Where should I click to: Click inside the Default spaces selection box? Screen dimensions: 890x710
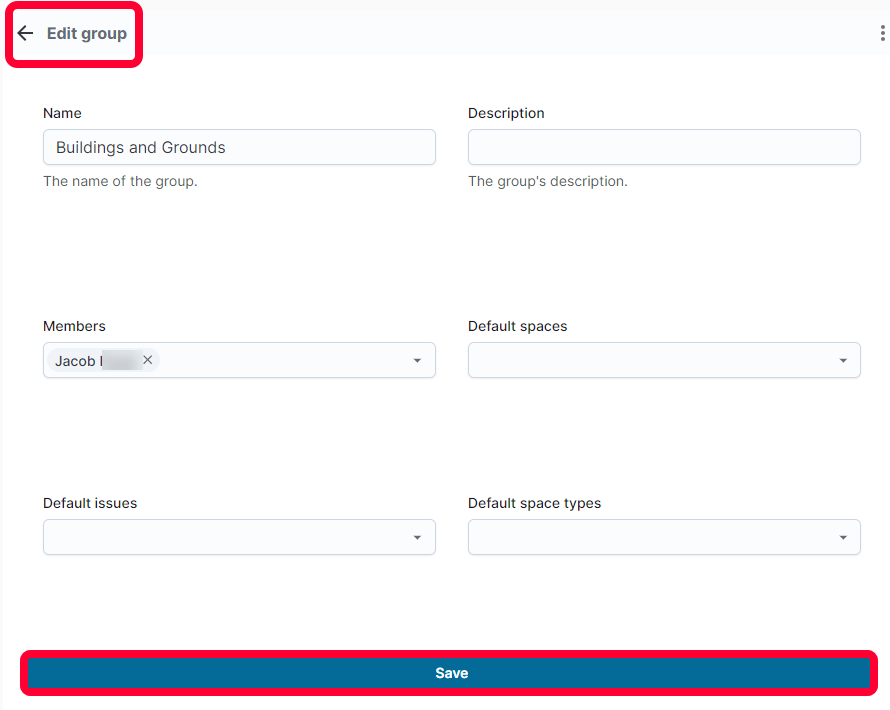(664, 360)
